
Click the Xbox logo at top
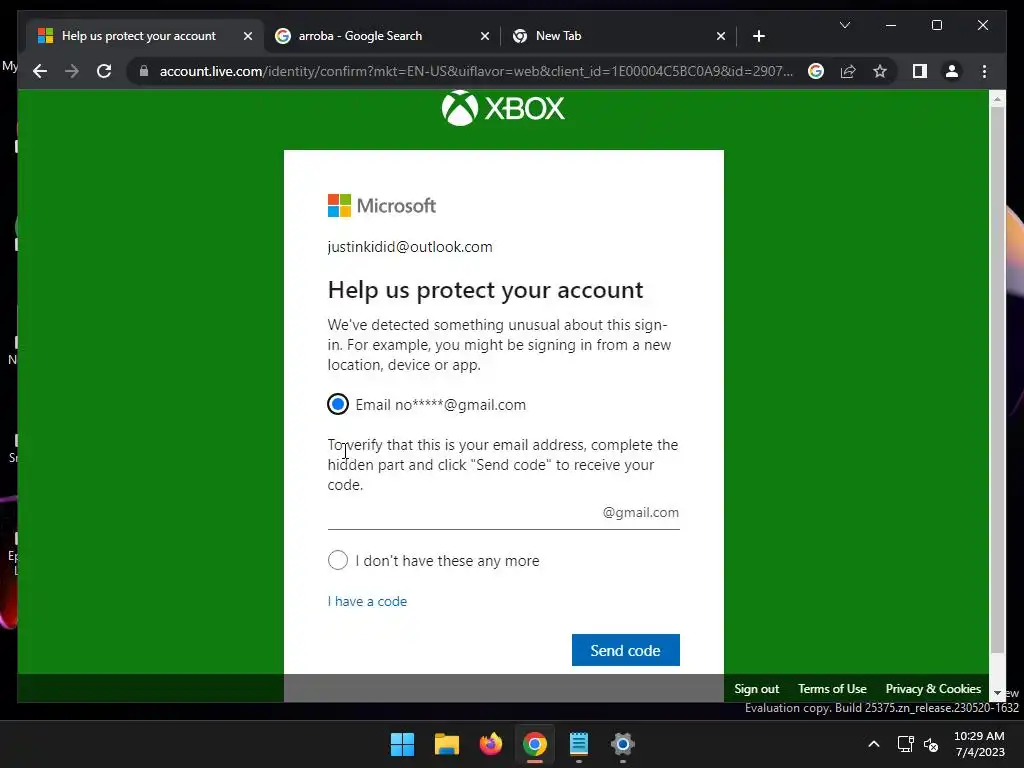[503, 108]
